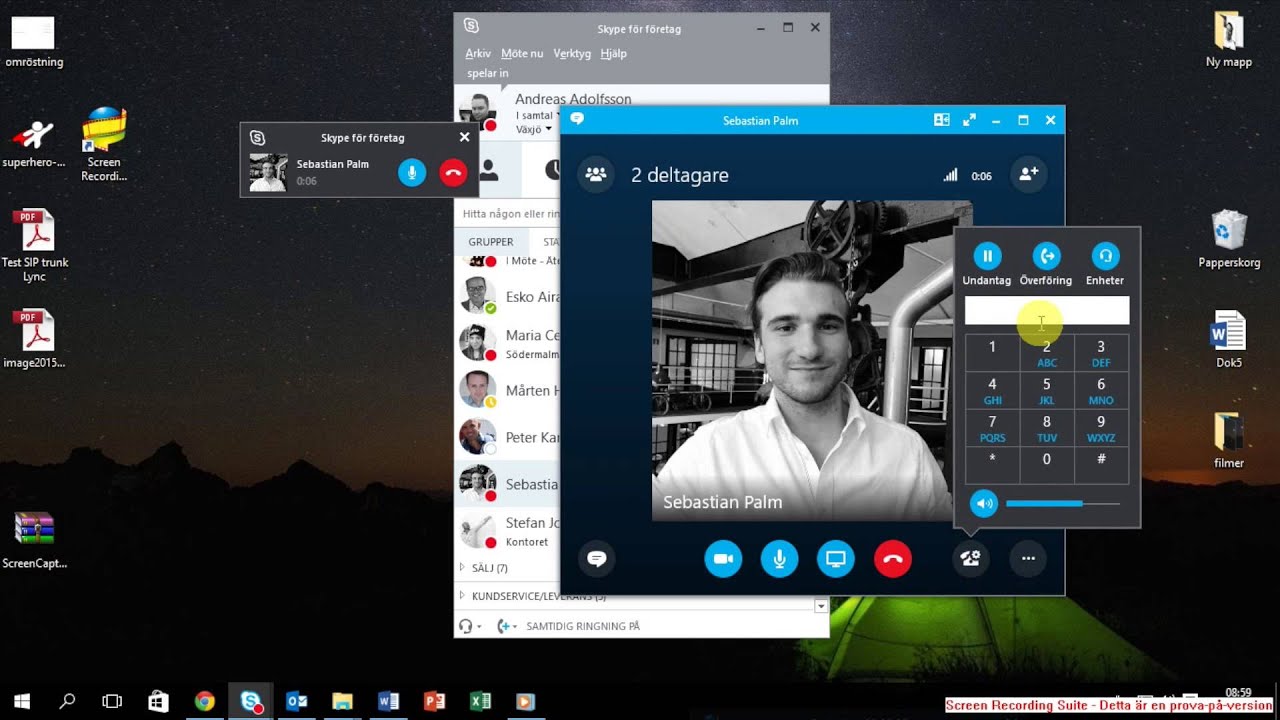Invite more people to the call
The width and height of the screenshot is (1280, 720).
click(1028, 174)
